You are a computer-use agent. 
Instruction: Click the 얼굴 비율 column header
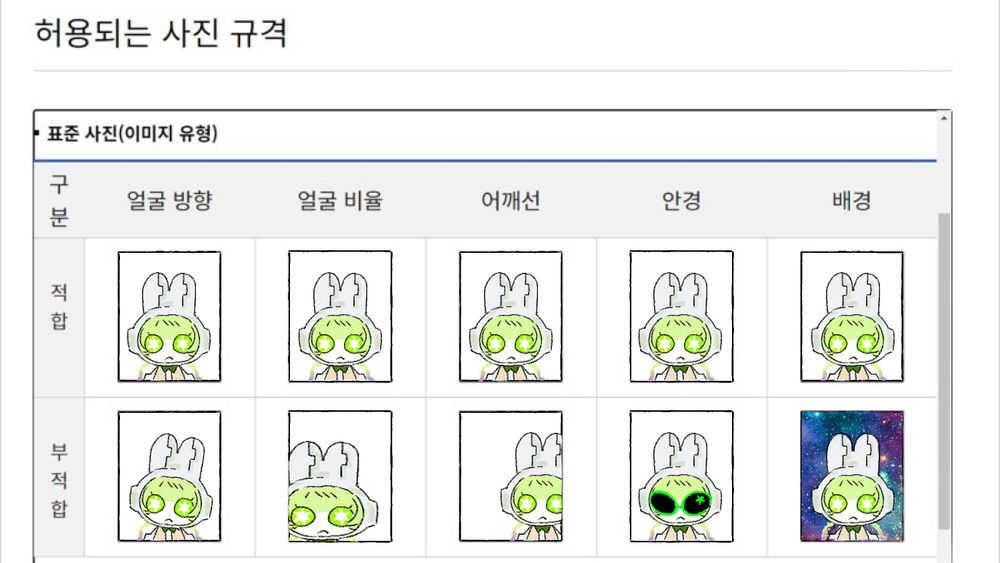[340, 200]
